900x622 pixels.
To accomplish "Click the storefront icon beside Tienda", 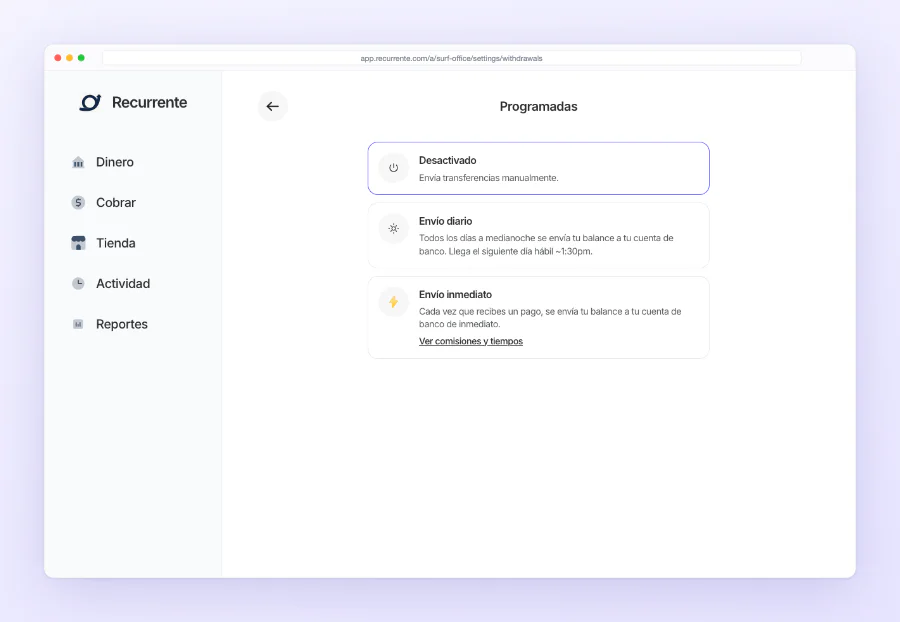I will click(78, 243).
